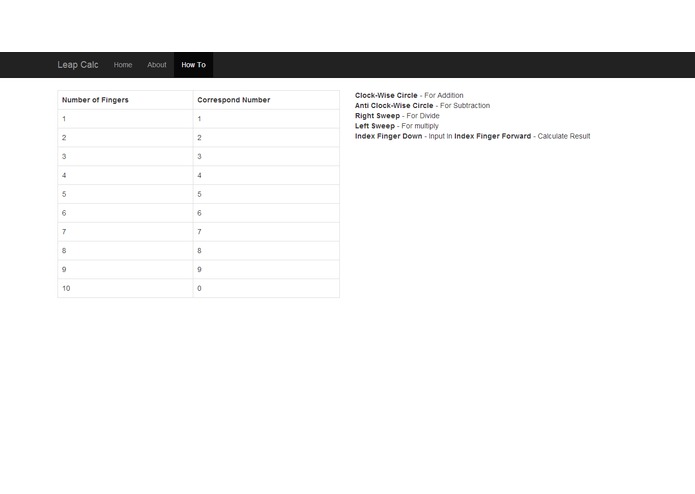Select '8' in Correspond Number column

(x=266, y=251)
